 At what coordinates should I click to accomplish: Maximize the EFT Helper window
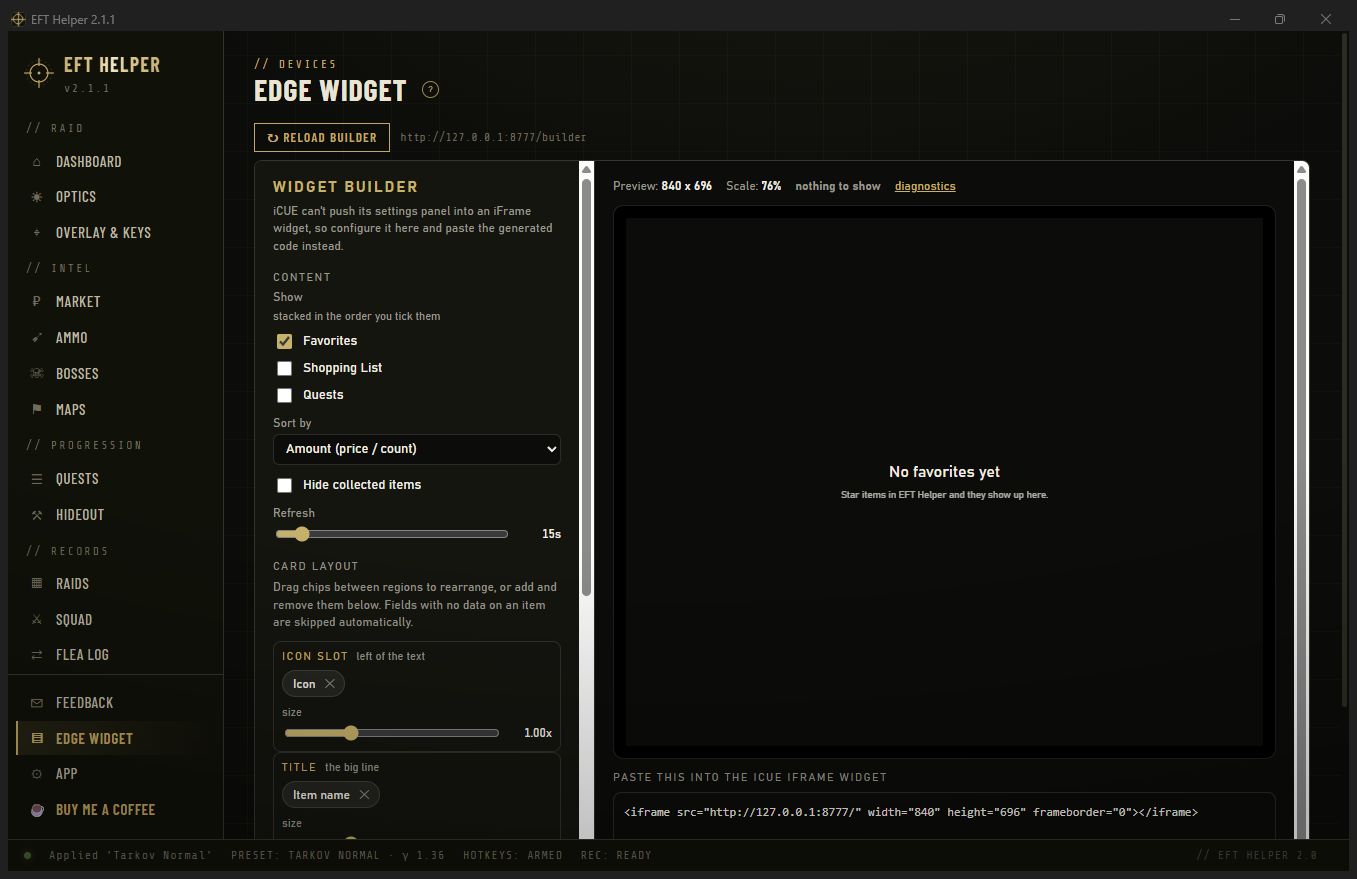coord(1280,20)
